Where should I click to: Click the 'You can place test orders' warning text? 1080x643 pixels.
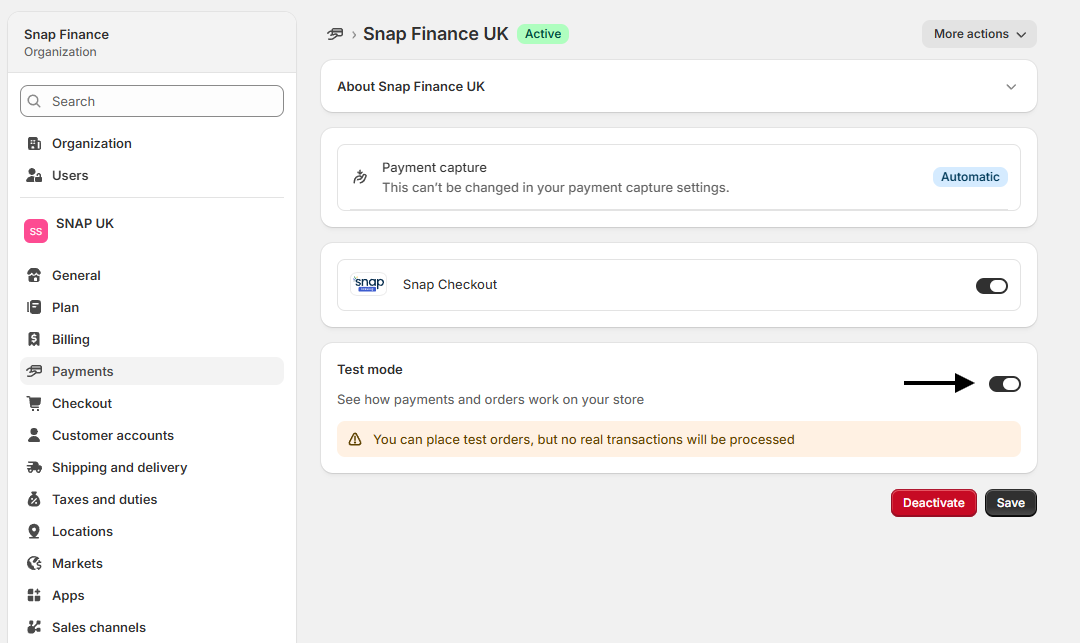[x=583, y=439]
